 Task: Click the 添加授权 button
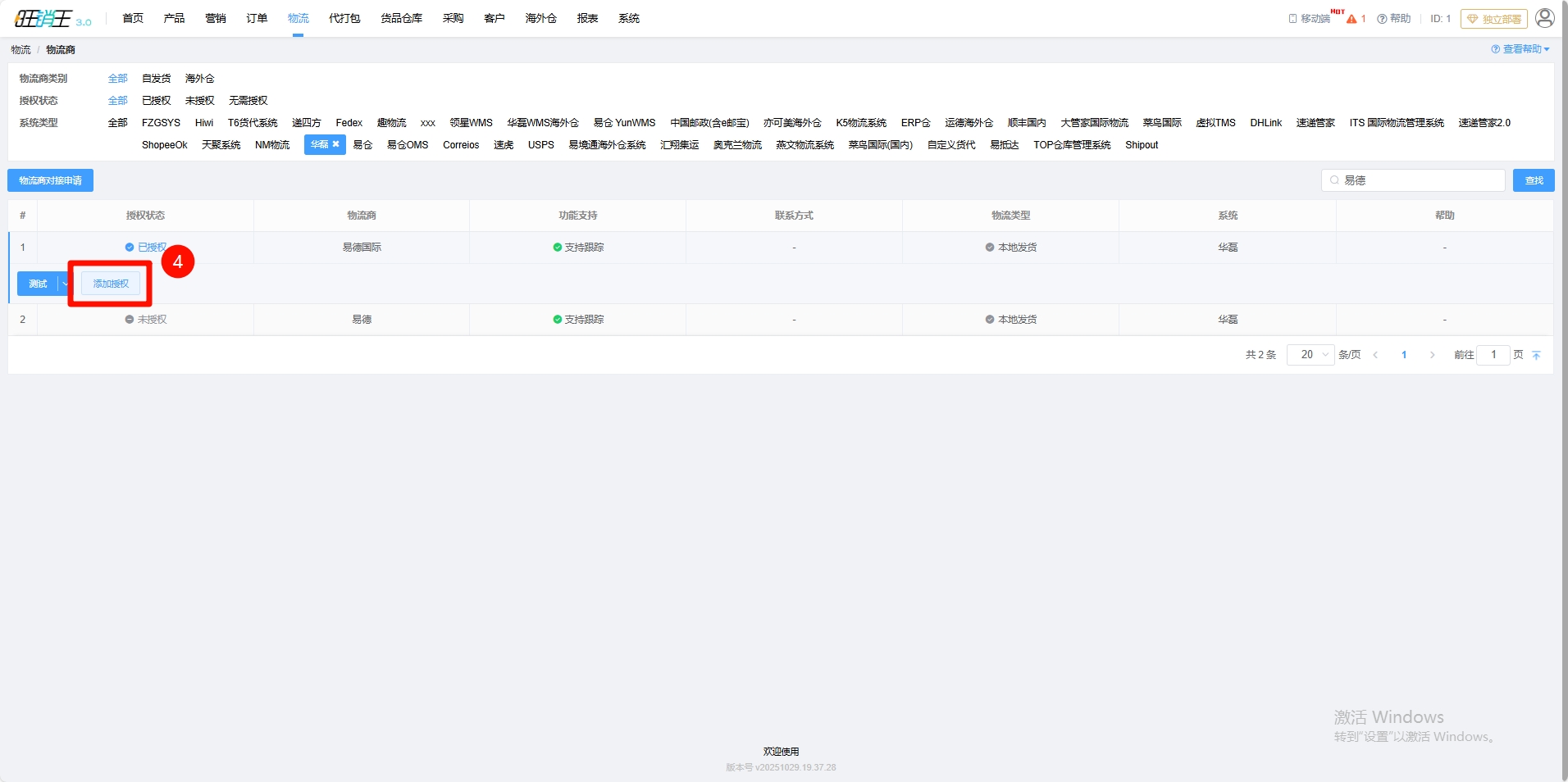pos(111,284)
